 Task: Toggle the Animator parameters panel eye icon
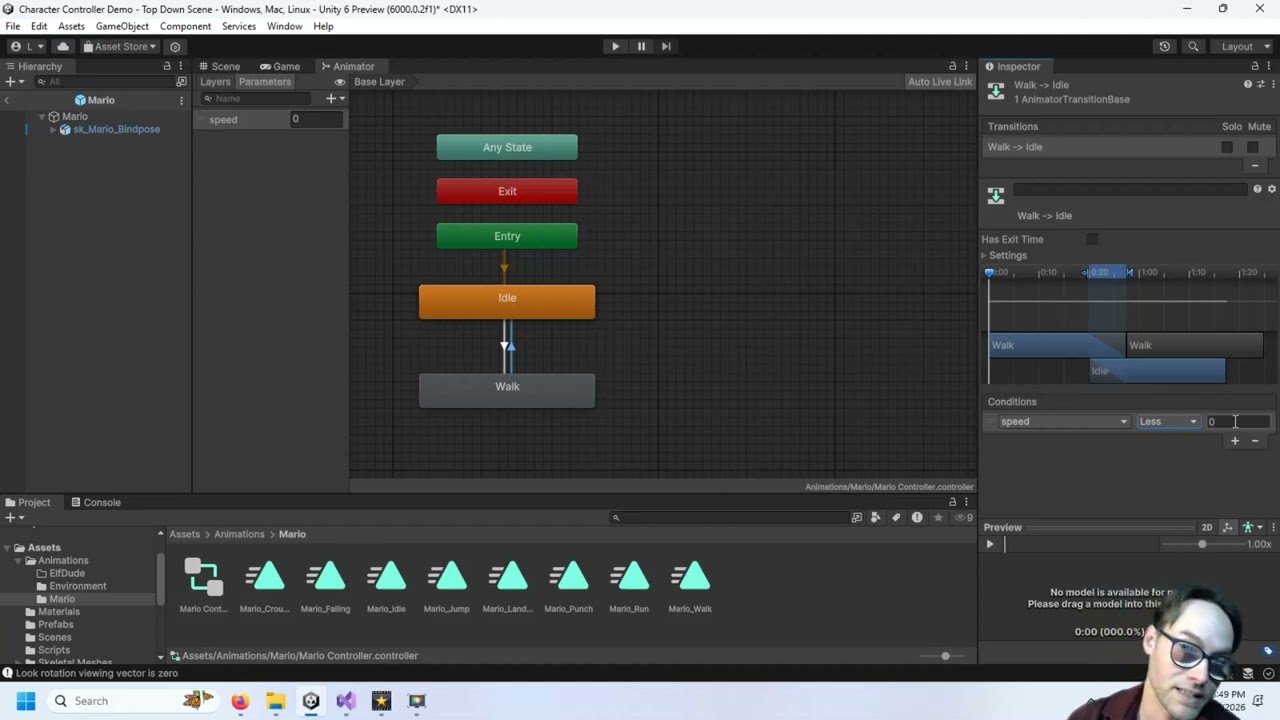pyautogui.click(x=340, y=82)
